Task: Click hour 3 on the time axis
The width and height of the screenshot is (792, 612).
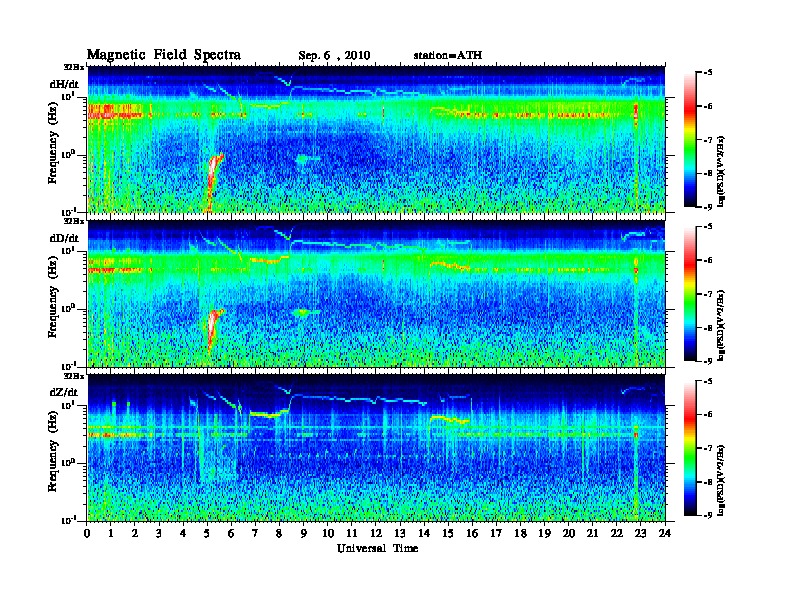Action: point(159,533)
